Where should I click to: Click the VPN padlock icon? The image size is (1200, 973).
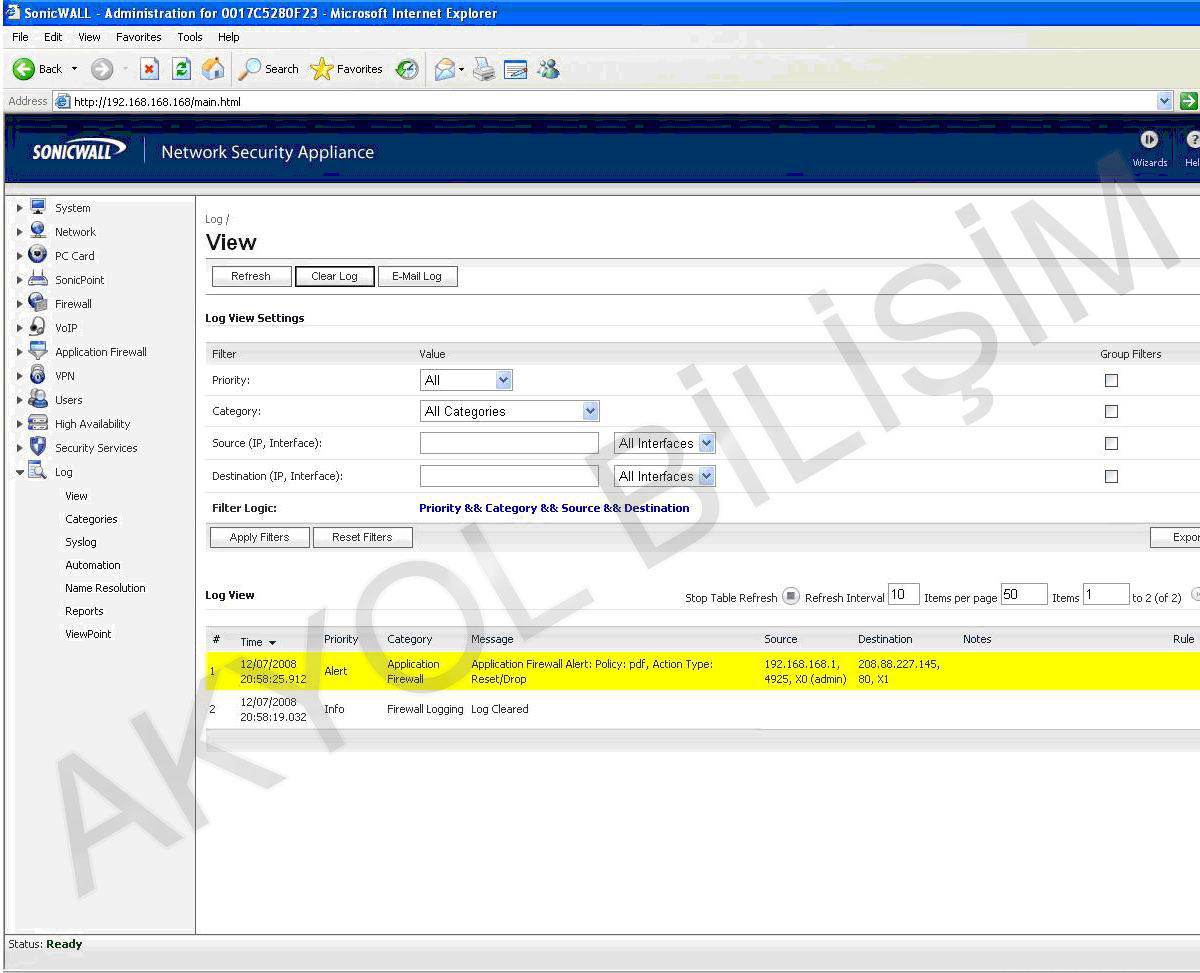tap(38, 375)
